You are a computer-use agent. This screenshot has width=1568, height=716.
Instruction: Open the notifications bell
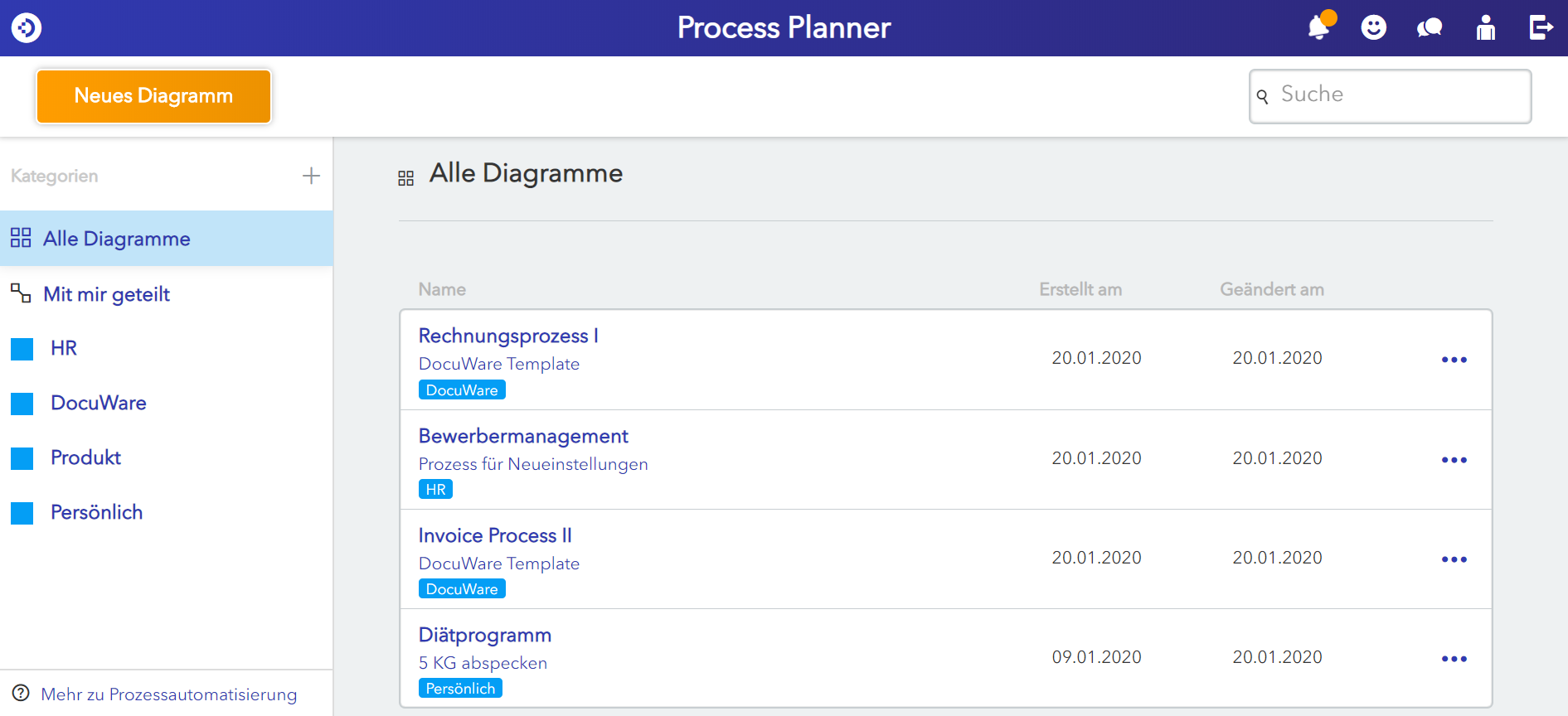[1318, 27]
